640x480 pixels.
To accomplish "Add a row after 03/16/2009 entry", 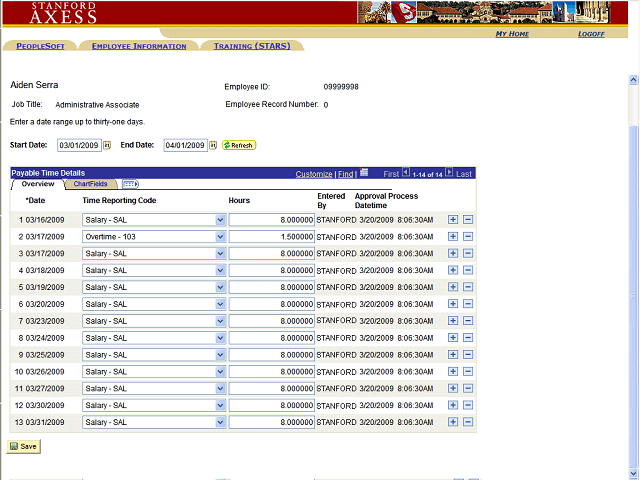I will (x=453, y=220).
